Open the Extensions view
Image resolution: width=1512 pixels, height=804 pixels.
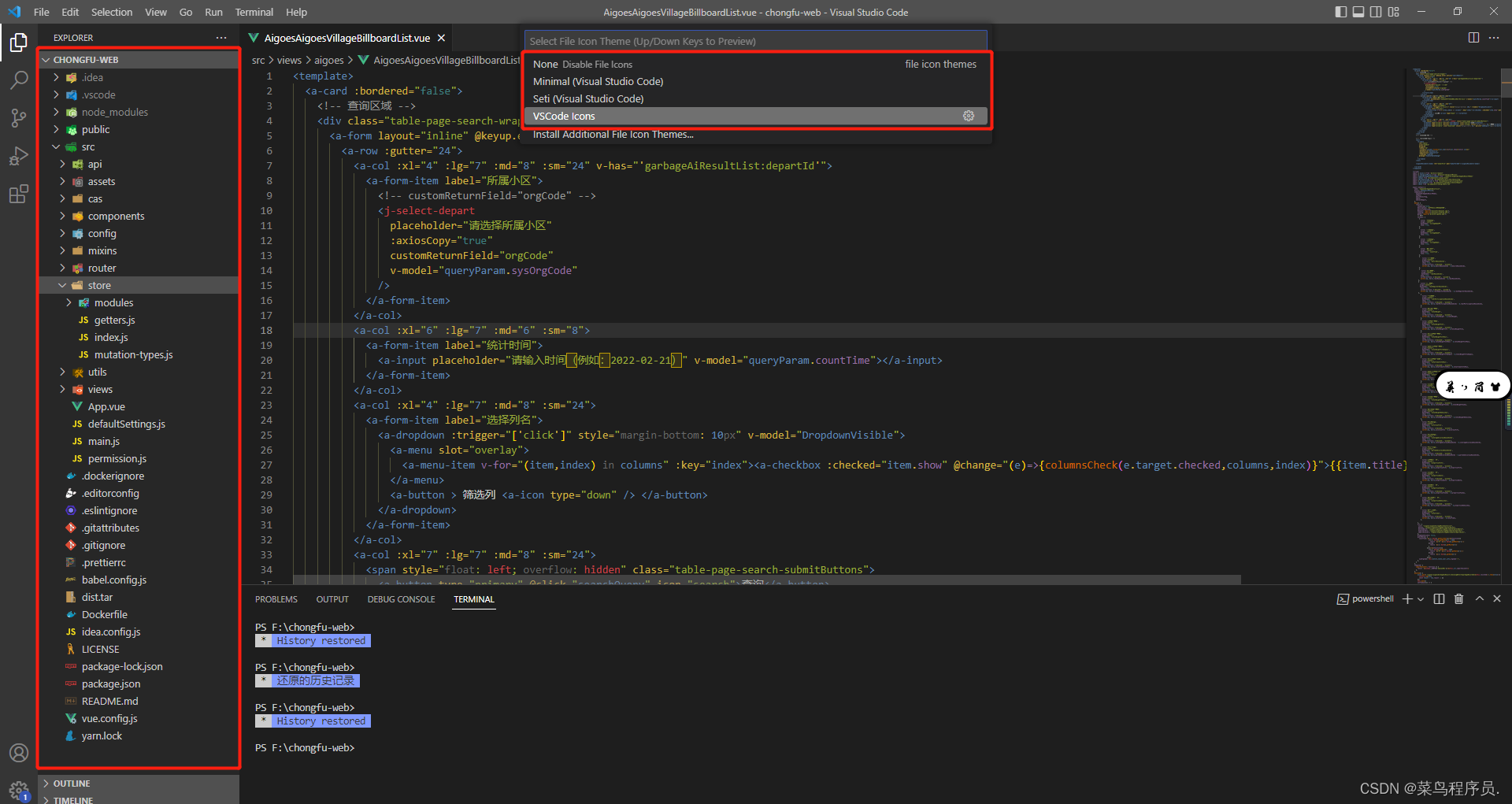[x=19, y=194]
